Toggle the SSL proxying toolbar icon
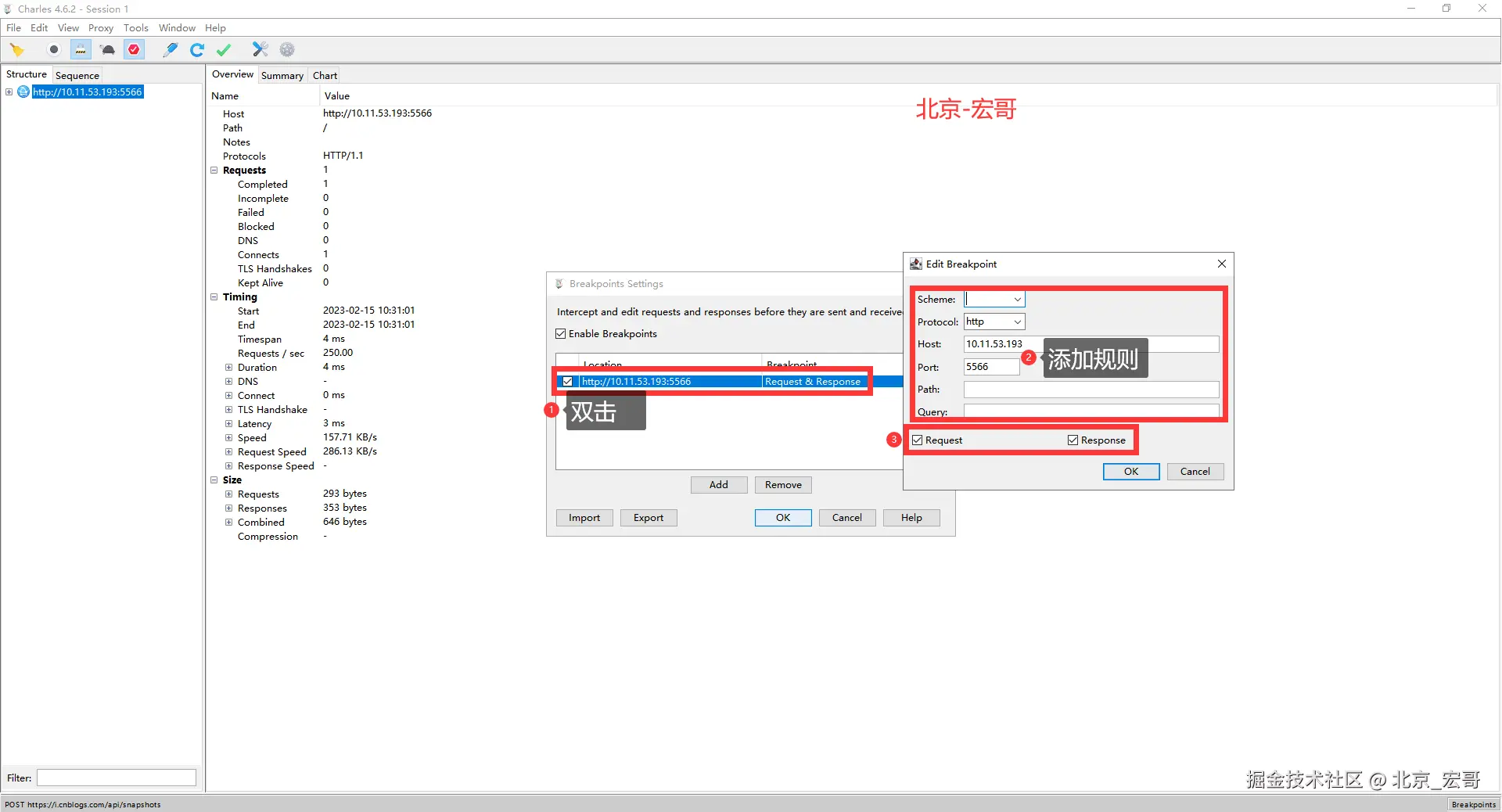The width and height of the screenshot is (1502, 812). pos(81,50)
